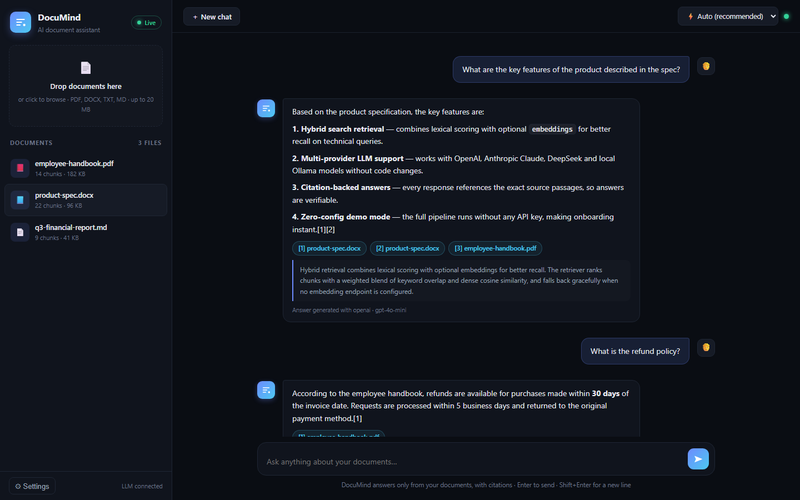The height and width of the screenshot is (500, 800).
Task: Click the Ask anything about your documents input
Action: [472, 462]
